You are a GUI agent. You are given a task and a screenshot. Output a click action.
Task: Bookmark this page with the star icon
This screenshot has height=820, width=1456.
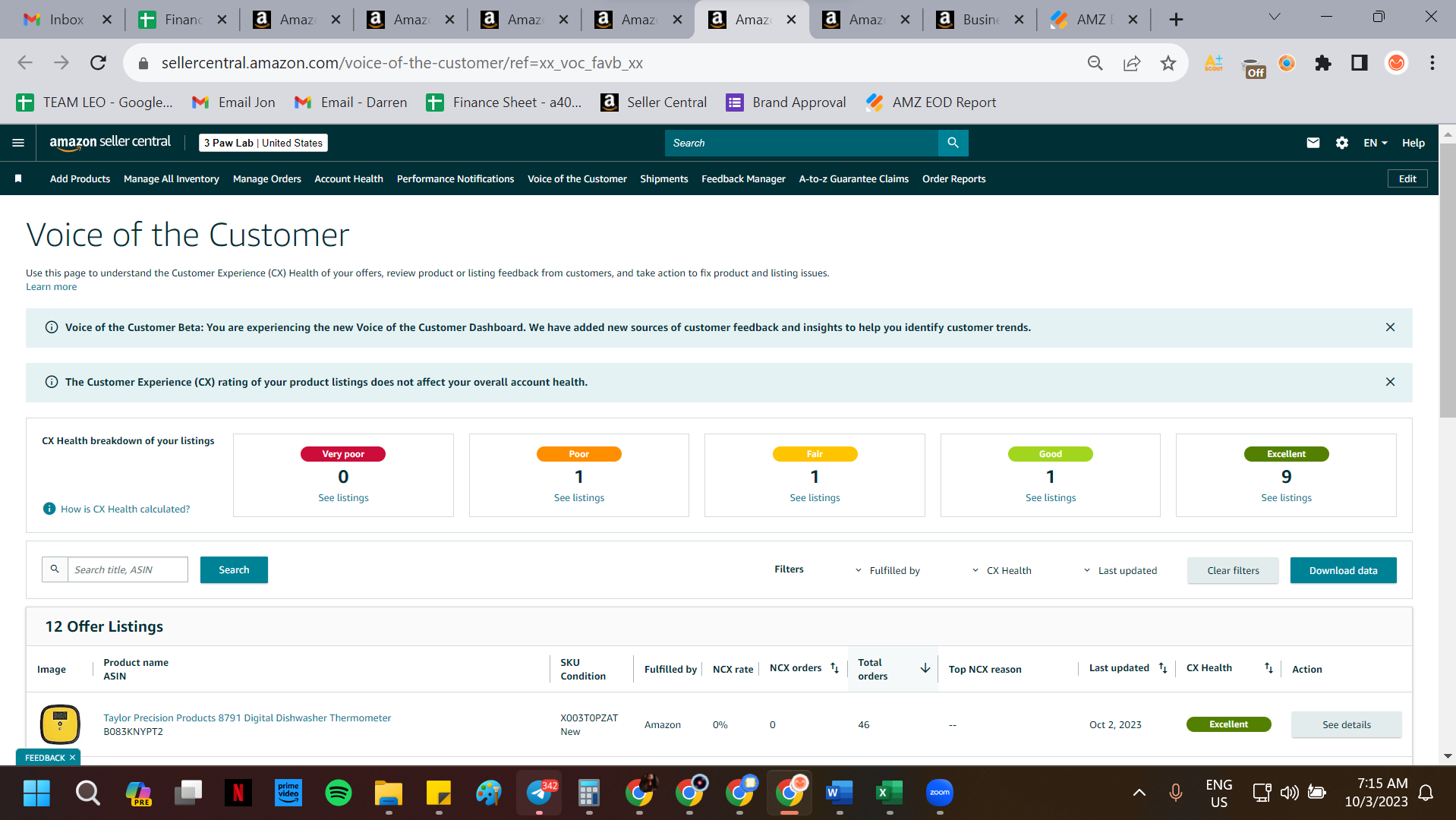(1168, 63)
